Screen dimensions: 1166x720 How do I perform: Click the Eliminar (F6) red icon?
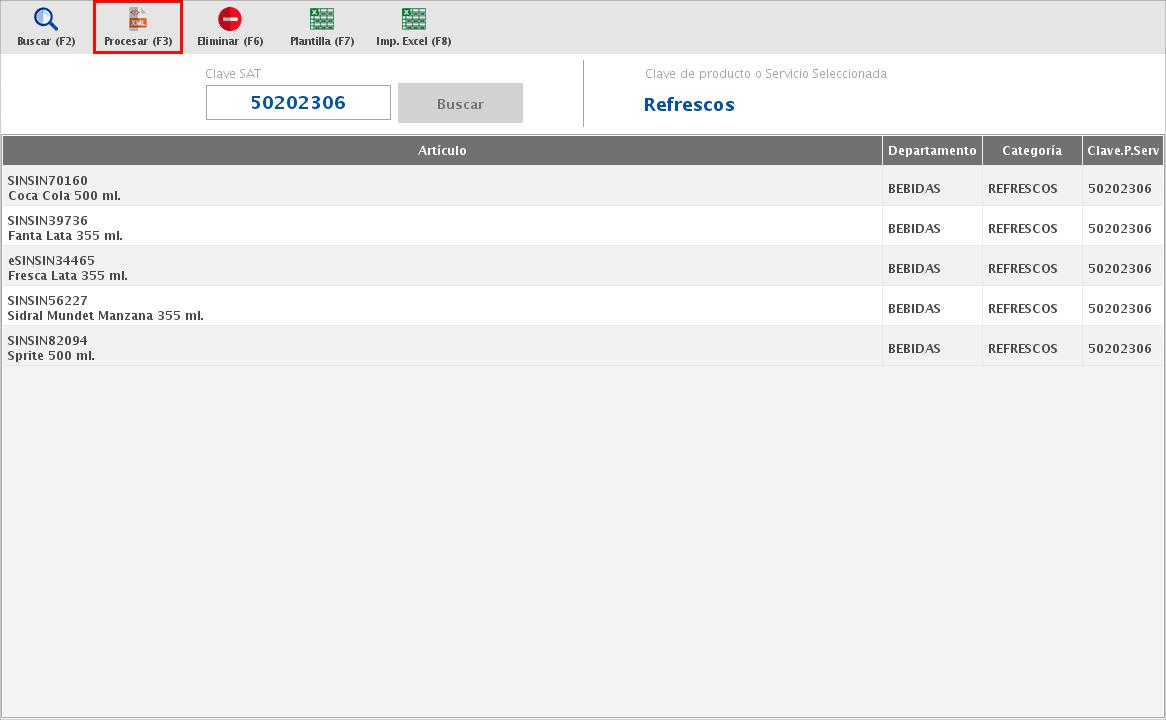pyautogui.click(x=230, y=20)
